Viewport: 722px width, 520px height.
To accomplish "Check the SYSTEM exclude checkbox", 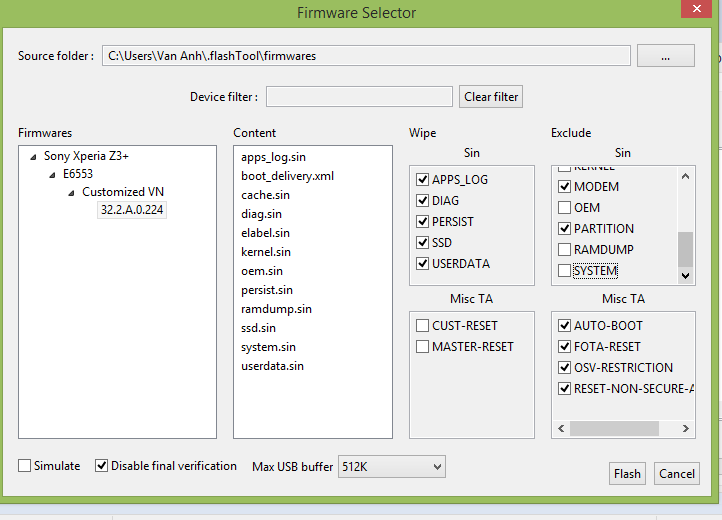I will [x=565, y=271].
